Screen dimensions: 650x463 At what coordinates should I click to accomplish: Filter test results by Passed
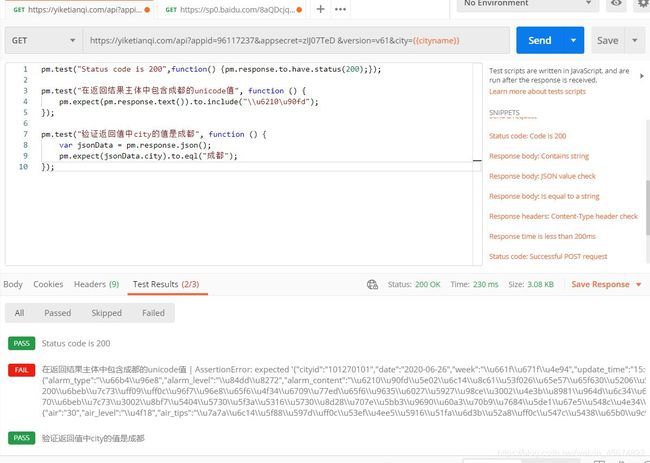pyautogui.click(x=58, y=313)
